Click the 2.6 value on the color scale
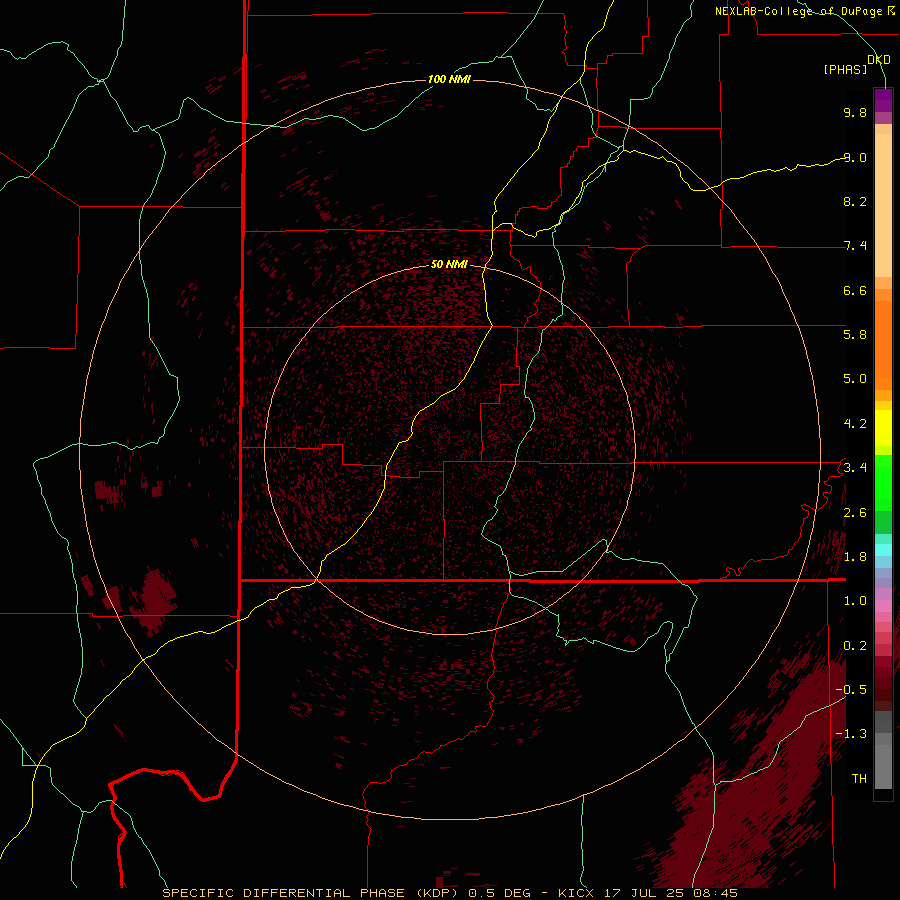This screenshot has width=900, height=900. [x=855, y=513]
